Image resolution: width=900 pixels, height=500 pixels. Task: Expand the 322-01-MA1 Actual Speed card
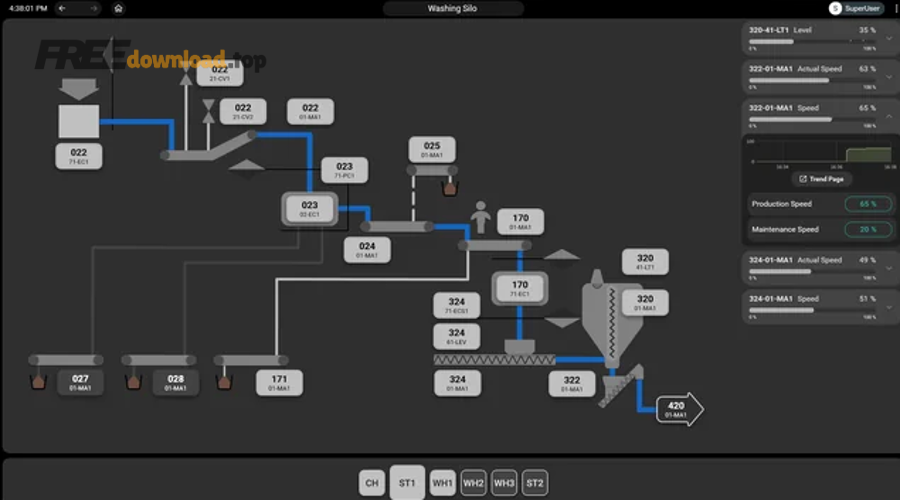click(889, 77)
